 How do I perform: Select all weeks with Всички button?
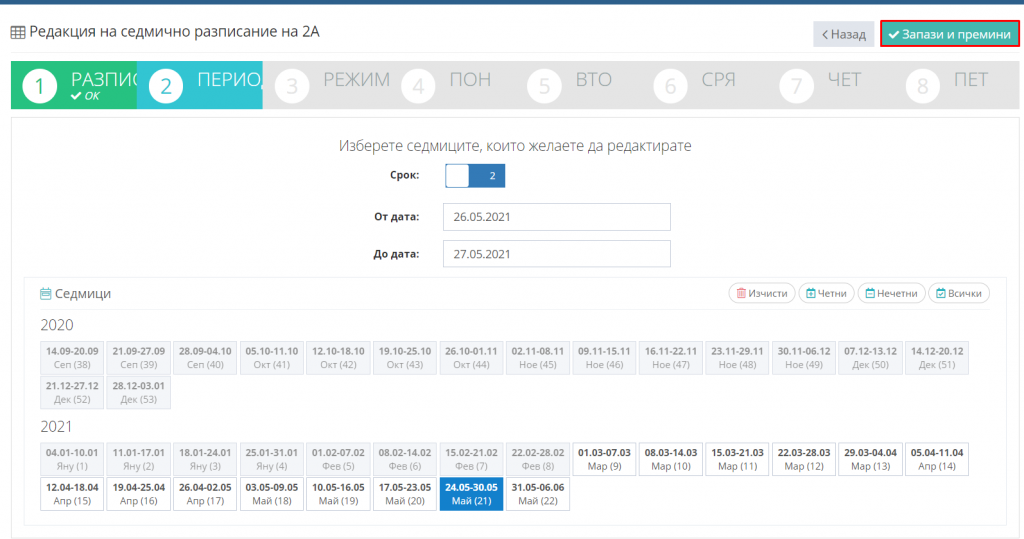click(x=958, y=293)
